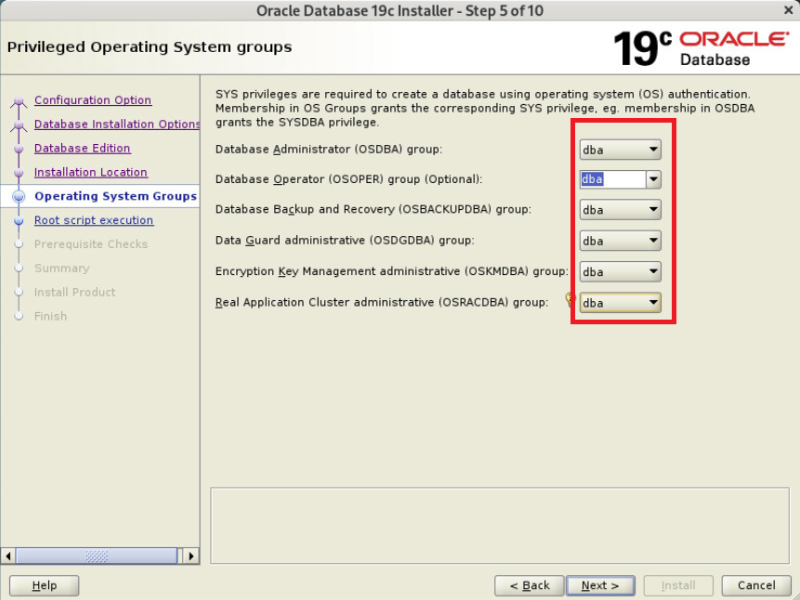Open the OSDGDBA group dropdown
The image size is (800, 600).
coord(620,241)
